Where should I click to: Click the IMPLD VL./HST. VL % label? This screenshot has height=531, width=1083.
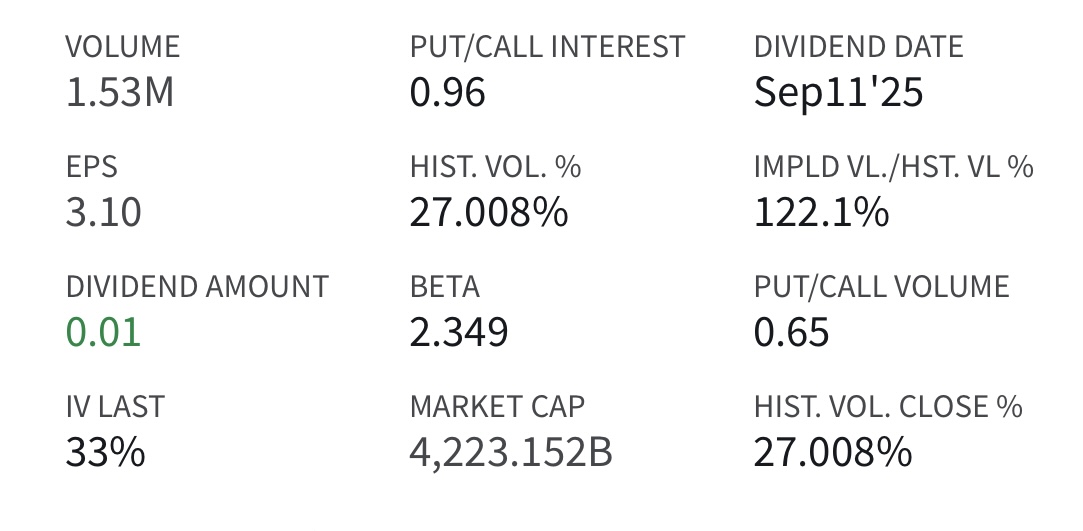(894, 167)
